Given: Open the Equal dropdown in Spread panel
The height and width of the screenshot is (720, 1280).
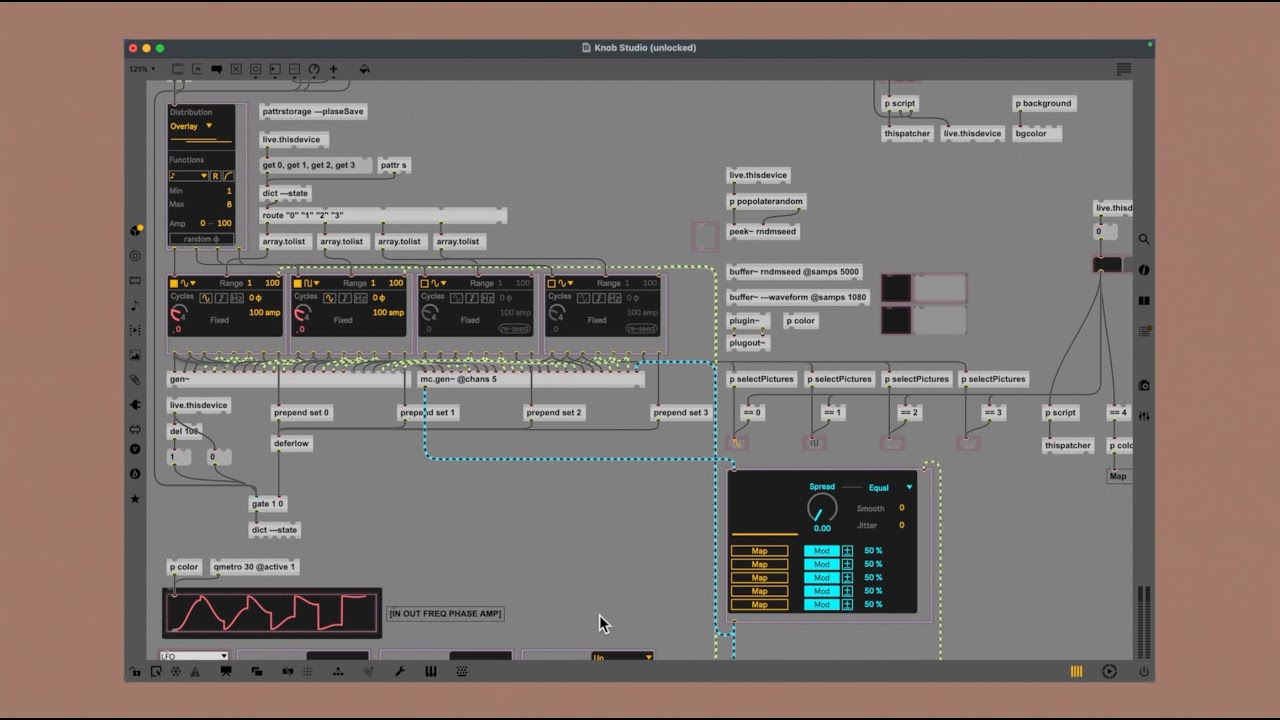Looking at the screenshot, I should pos(890,488).
